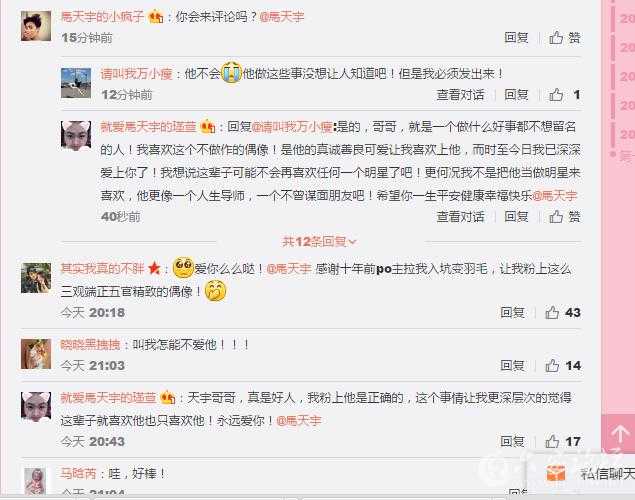Reply to the 今天 20:43 comment
635x500 pixels.
click(x=513, y=441)
